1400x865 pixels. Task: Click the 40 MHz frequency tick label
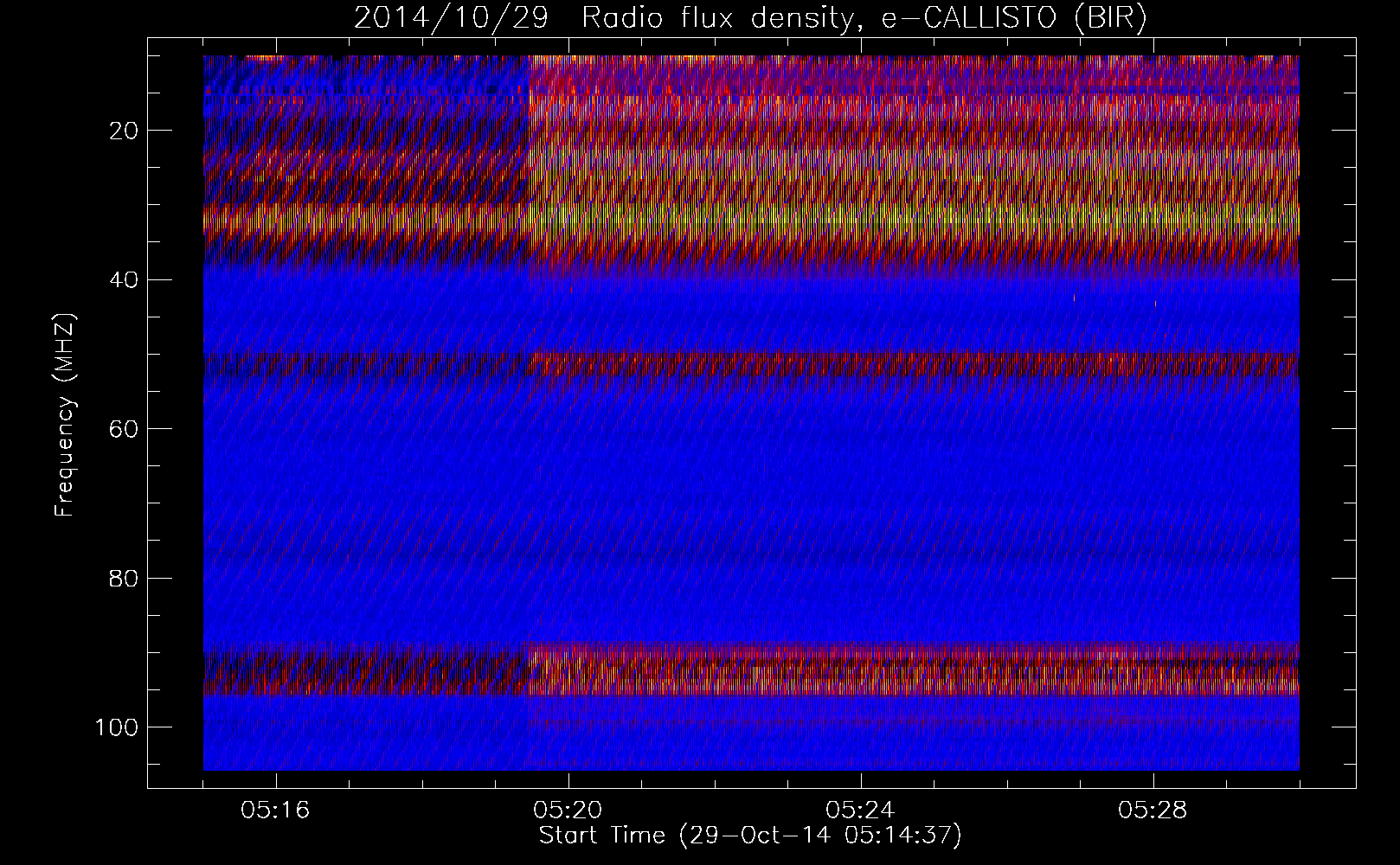pos(125,279)
